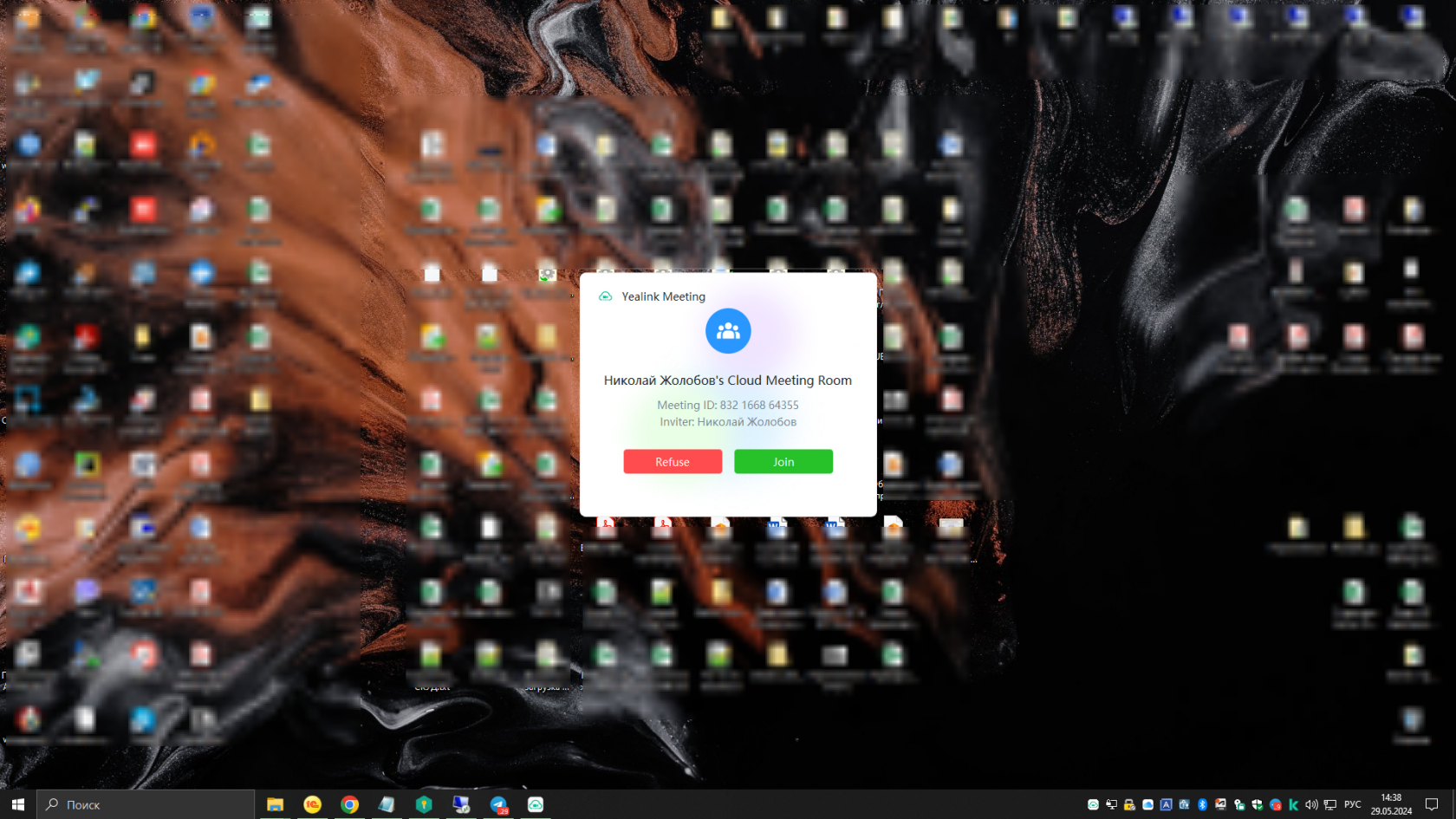Click the Yealink Meeting logo in the dialog title
The image size is (1456, 819).
606,296
